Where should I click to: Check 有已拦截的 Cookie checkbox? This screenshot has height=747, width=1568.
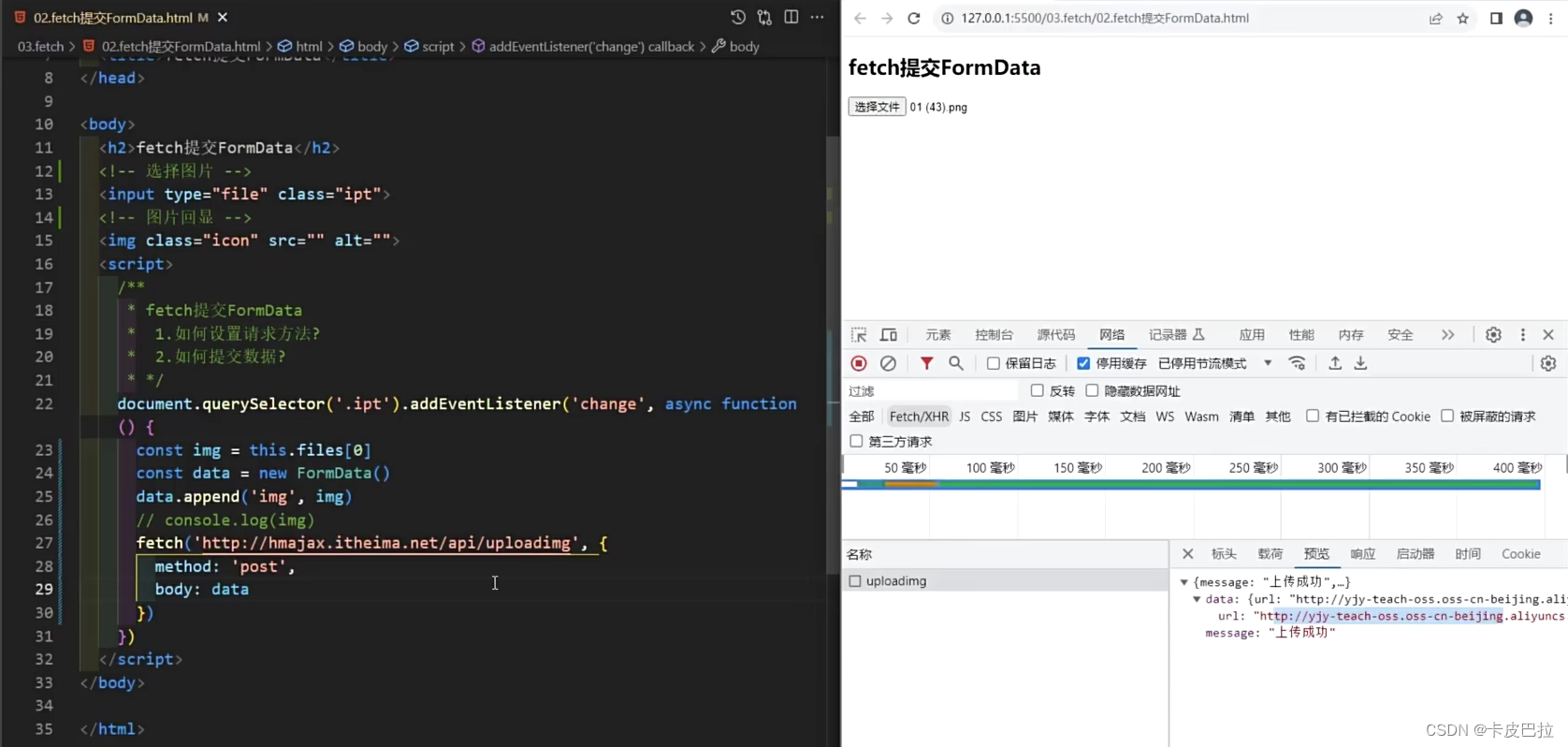click(x=1313, y=416)
